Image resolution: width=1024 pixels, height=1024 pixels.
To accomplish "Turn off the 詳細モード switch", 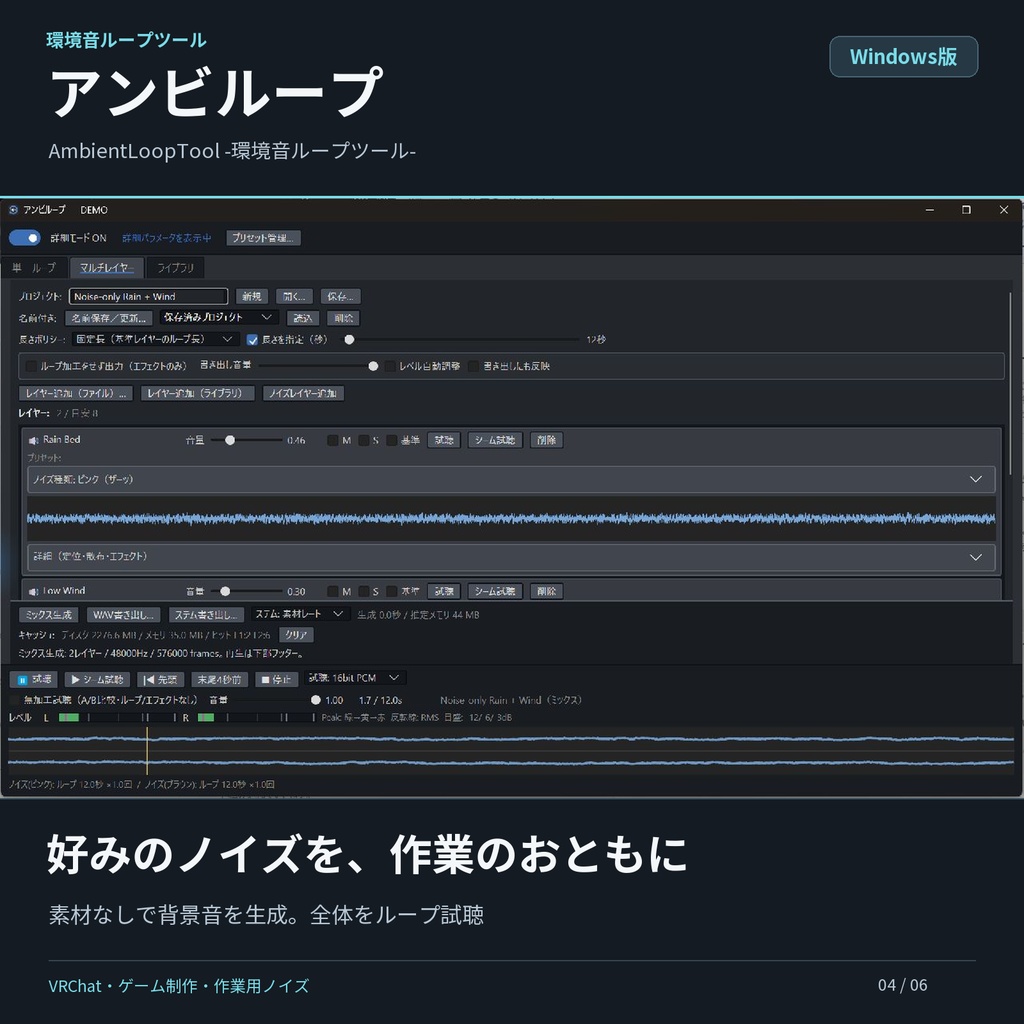I will (25, 238).
